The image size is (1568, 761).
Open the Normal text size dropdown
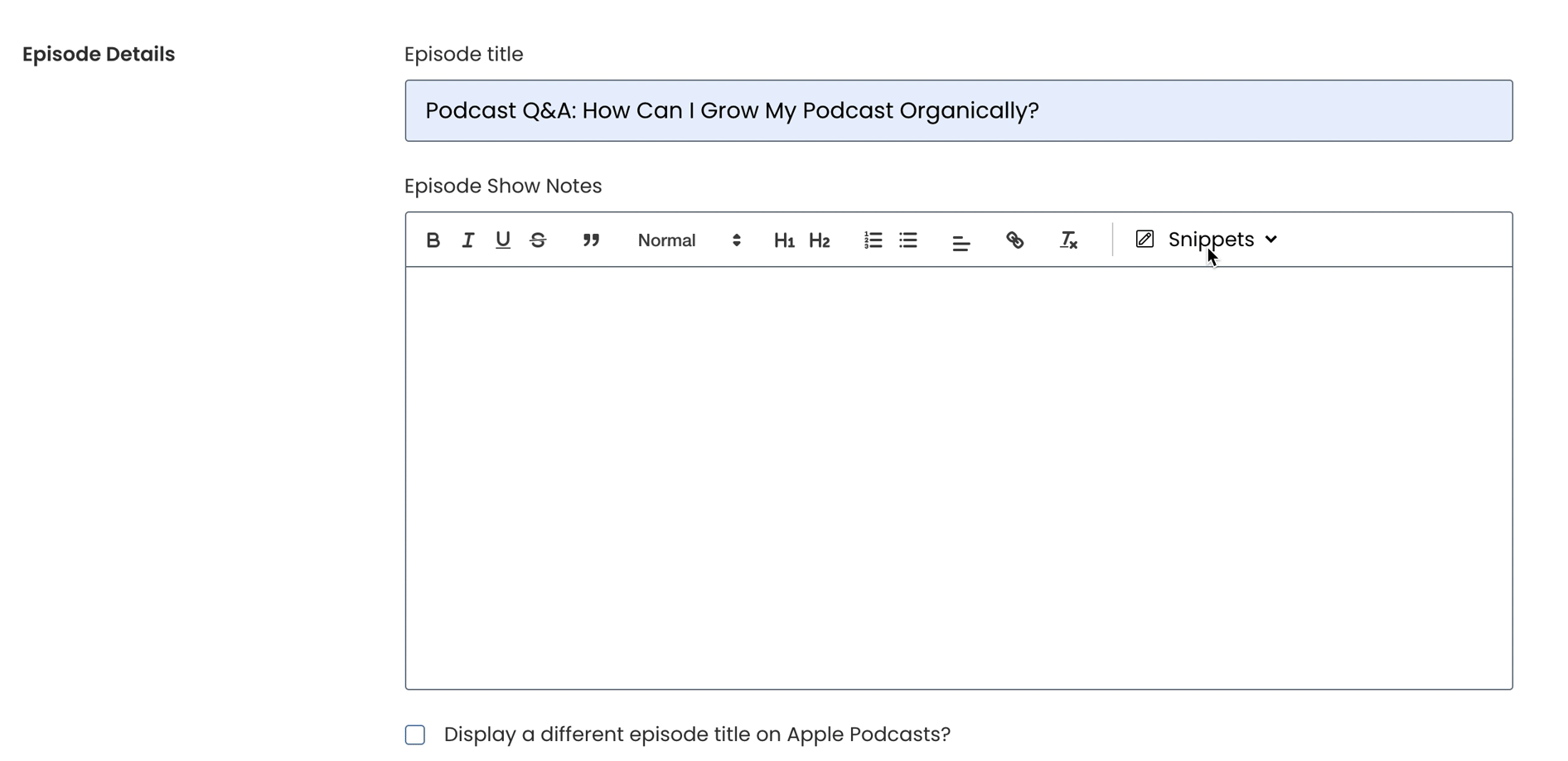coord(689,240)
